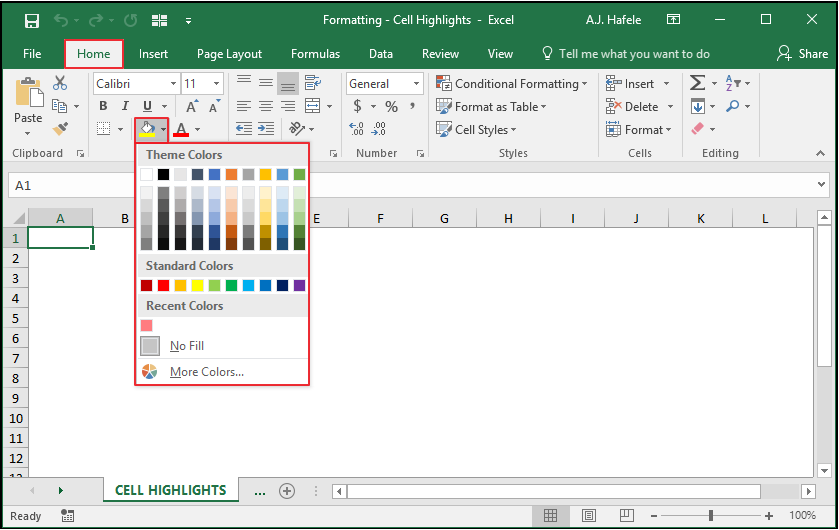The width and height of the screenshot is (839, 530).
Task: Toggle Bold formatting
Action: click(x=103, y=106)
